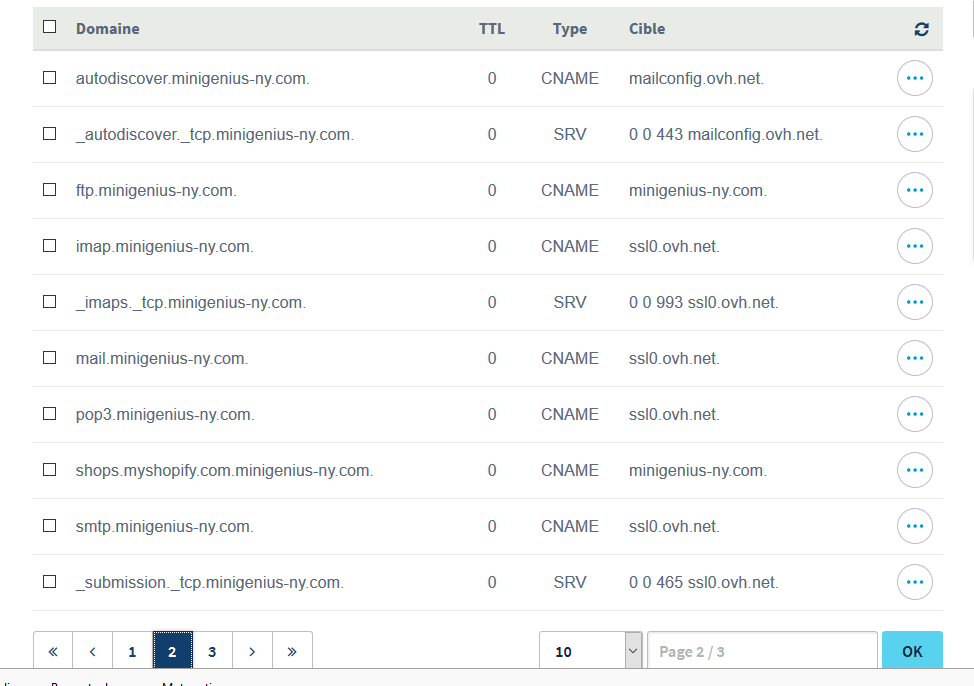The height and width of the screenshot is (686, 974).
Task: Click the Page 2 / 3 input field
Action: 762,651
